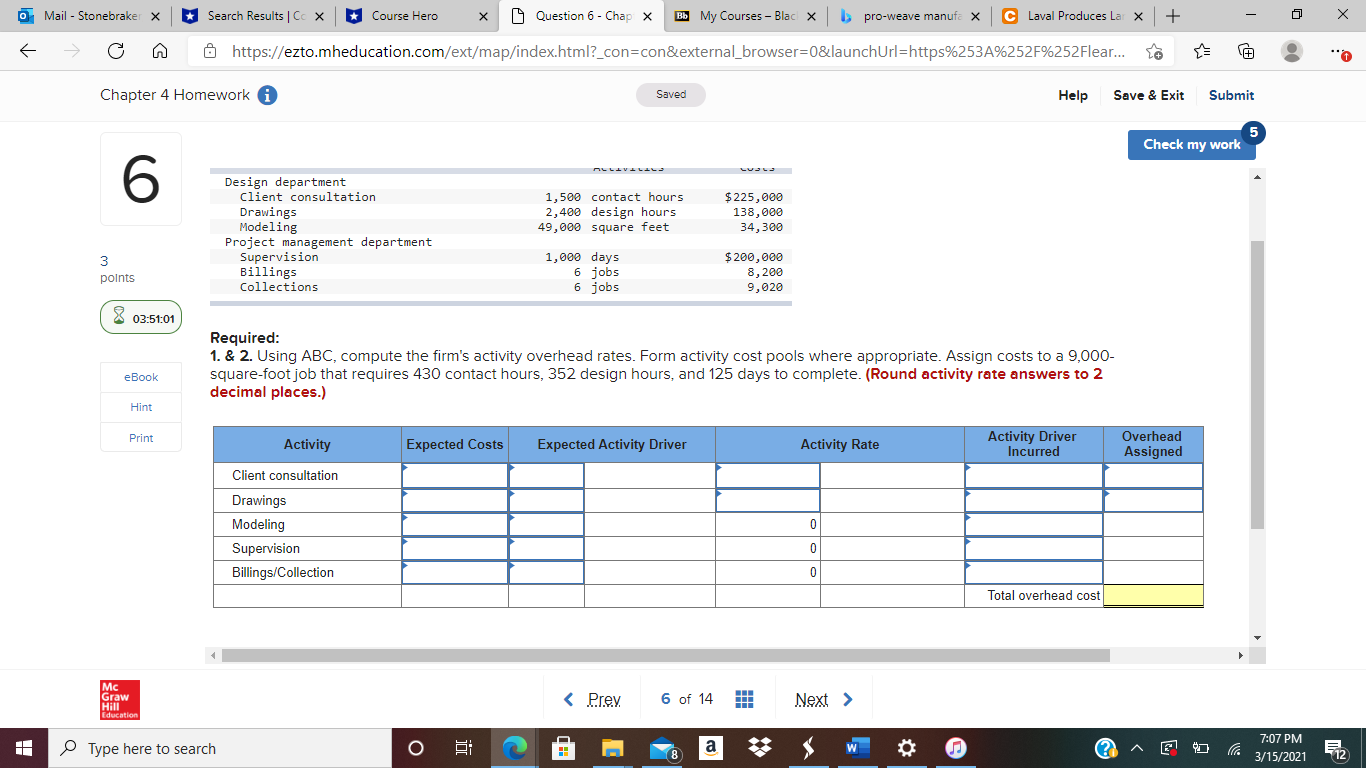
Task: Open File Explorer from taskbar
Action: (x=612, y=748)
